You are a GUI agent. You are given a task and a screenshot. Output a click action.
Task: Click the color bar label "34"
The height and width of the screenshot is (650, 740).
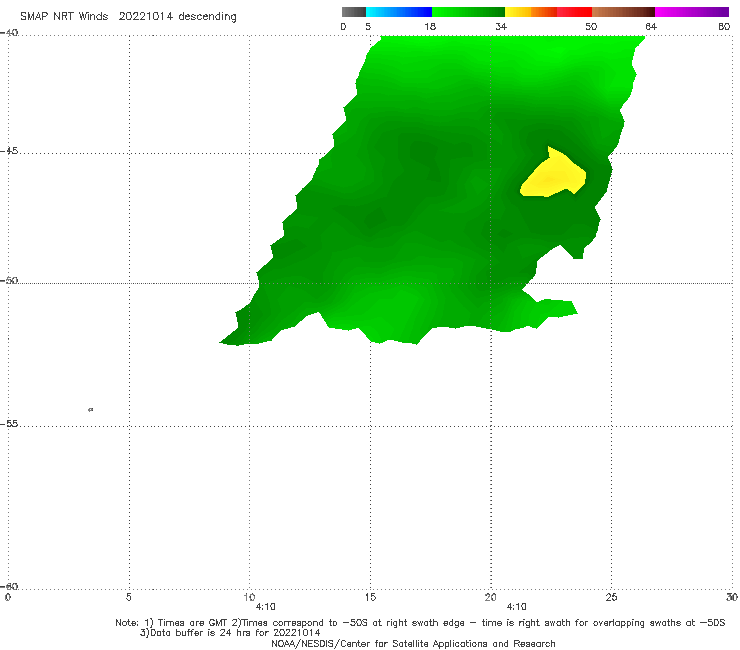pyautogui.click(x=501, y=26)
